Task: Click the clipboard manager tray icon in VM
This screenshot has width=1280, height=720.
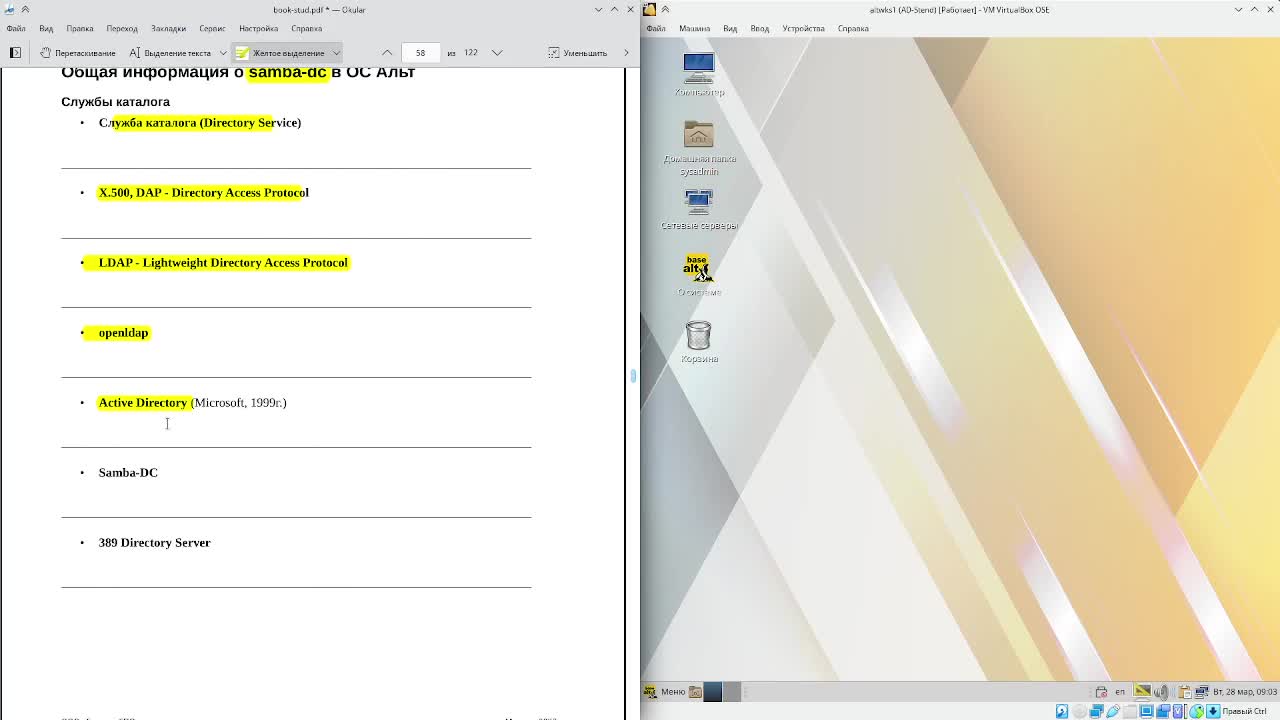Action: pos(1184,692)
